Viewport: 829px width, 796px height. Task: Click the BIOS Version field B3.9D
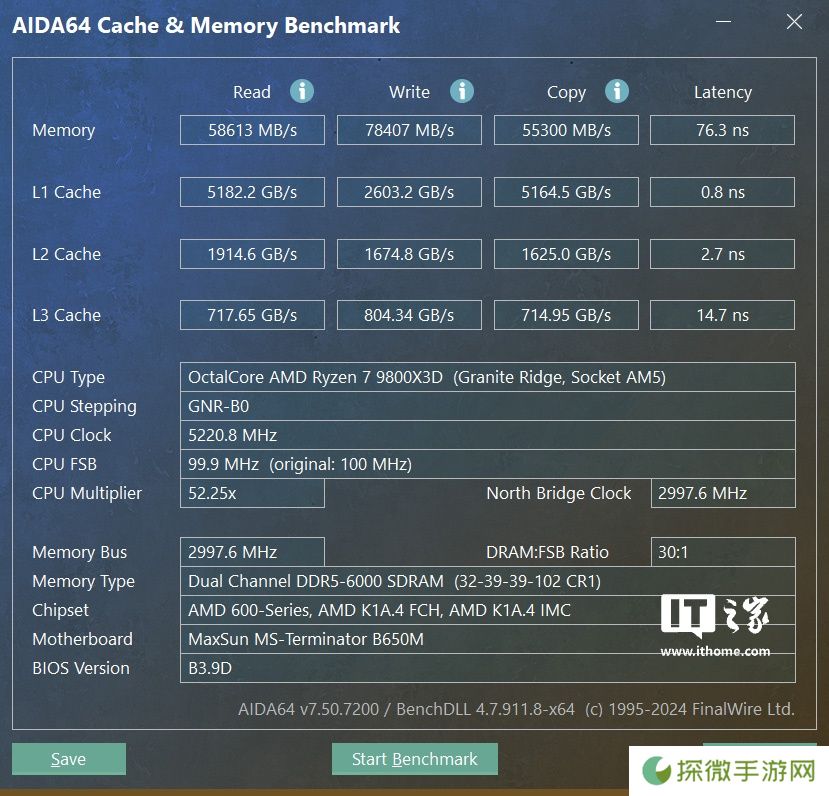(x=487, y=669)
